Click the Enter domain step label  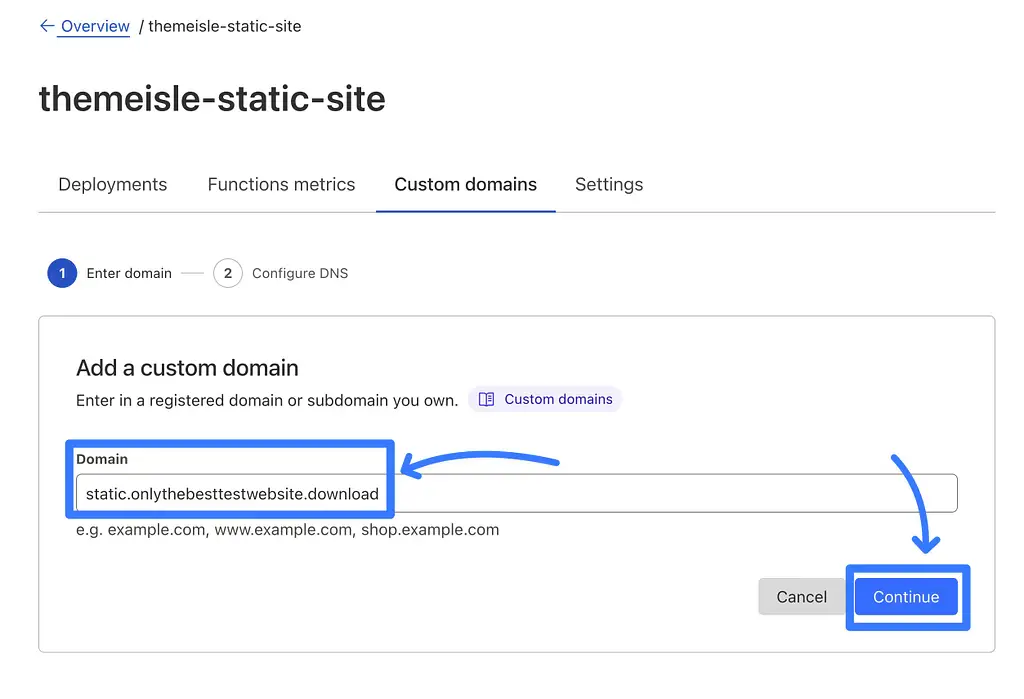(129, 273)
